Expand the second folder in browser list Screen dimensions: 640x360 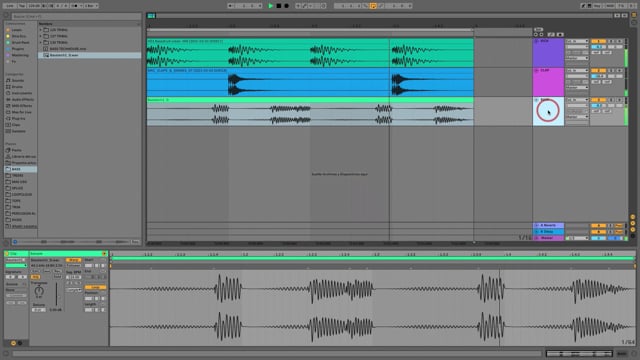pyautogui.click(x=41, y=36)
